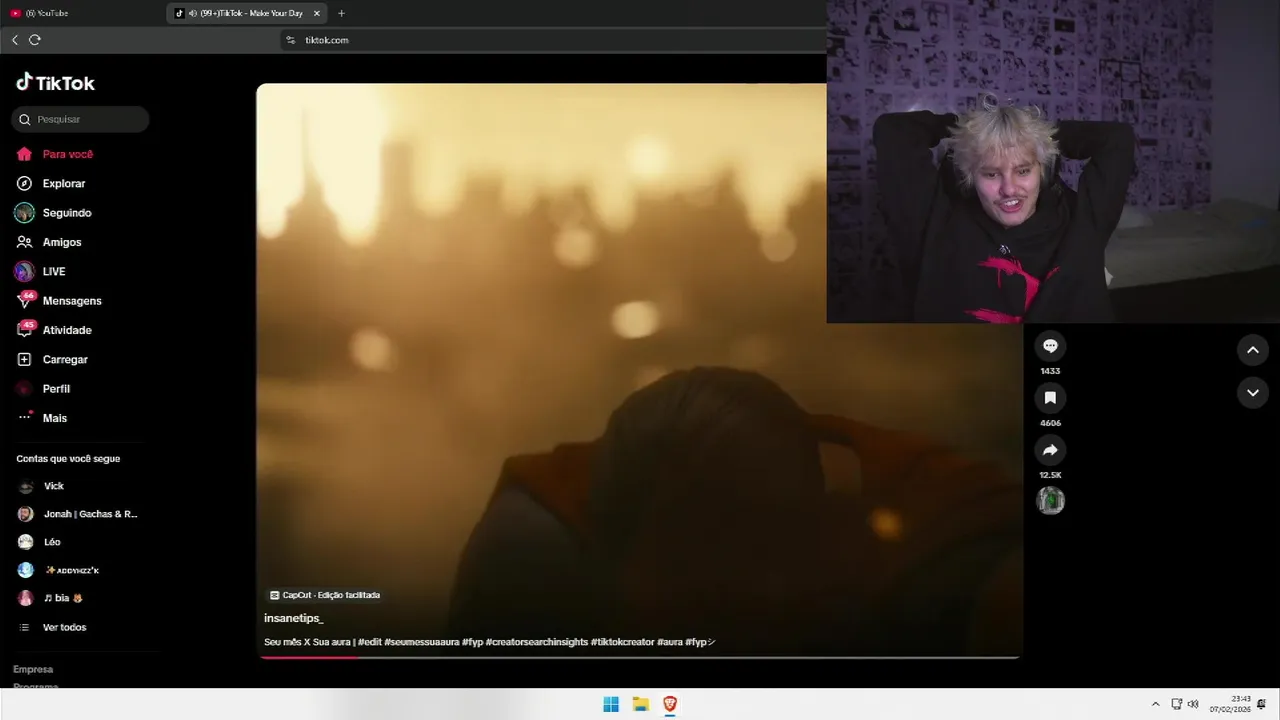Open the volume tray icon

[1193, 704]
